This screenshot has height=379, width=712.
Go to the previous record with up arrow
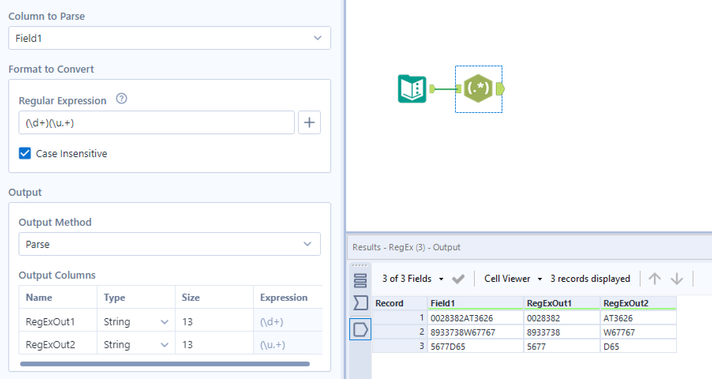pos(654,279)
